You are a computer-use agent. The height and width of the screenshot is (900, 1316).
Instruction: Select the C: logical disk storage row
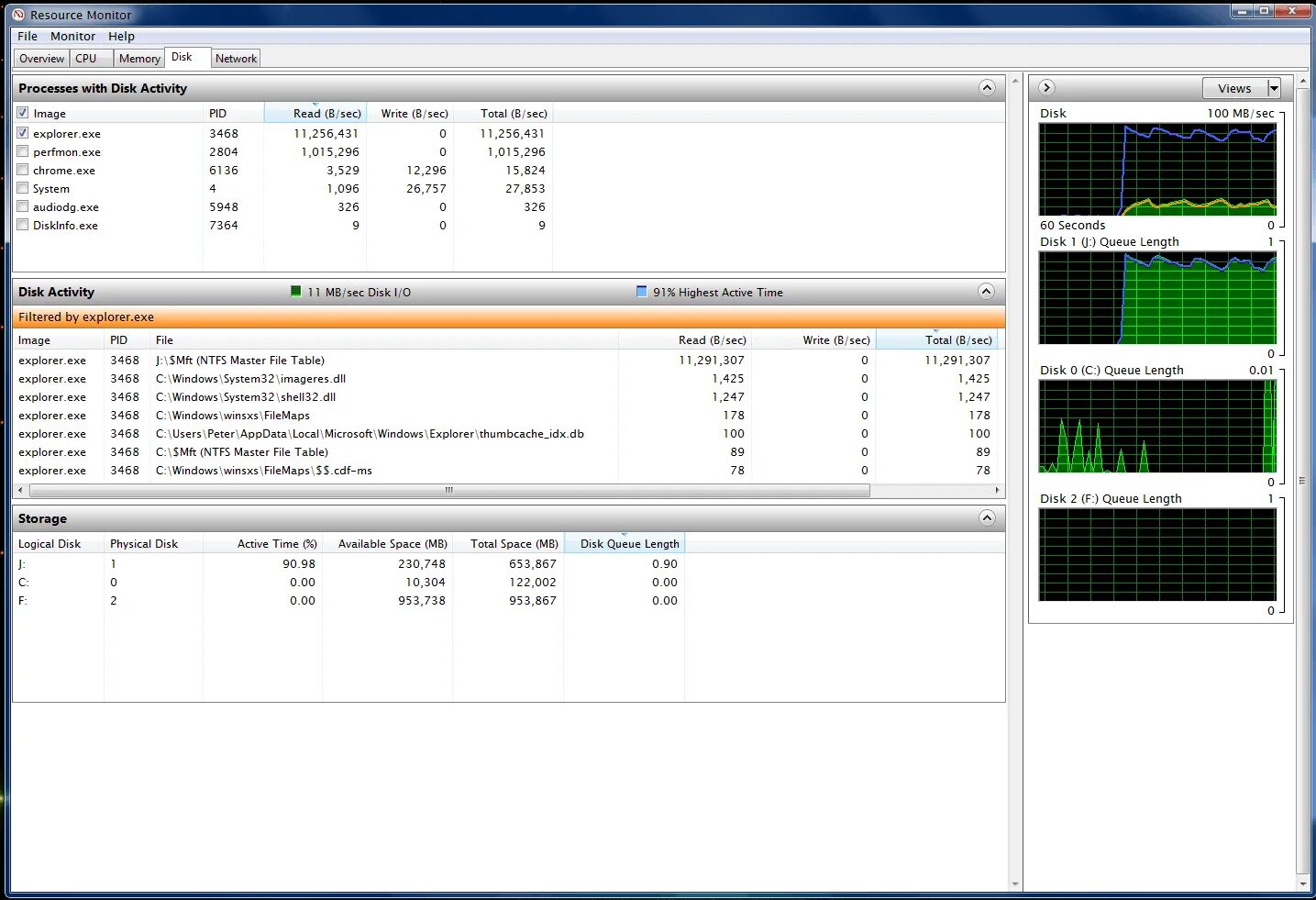coord(348,582)
